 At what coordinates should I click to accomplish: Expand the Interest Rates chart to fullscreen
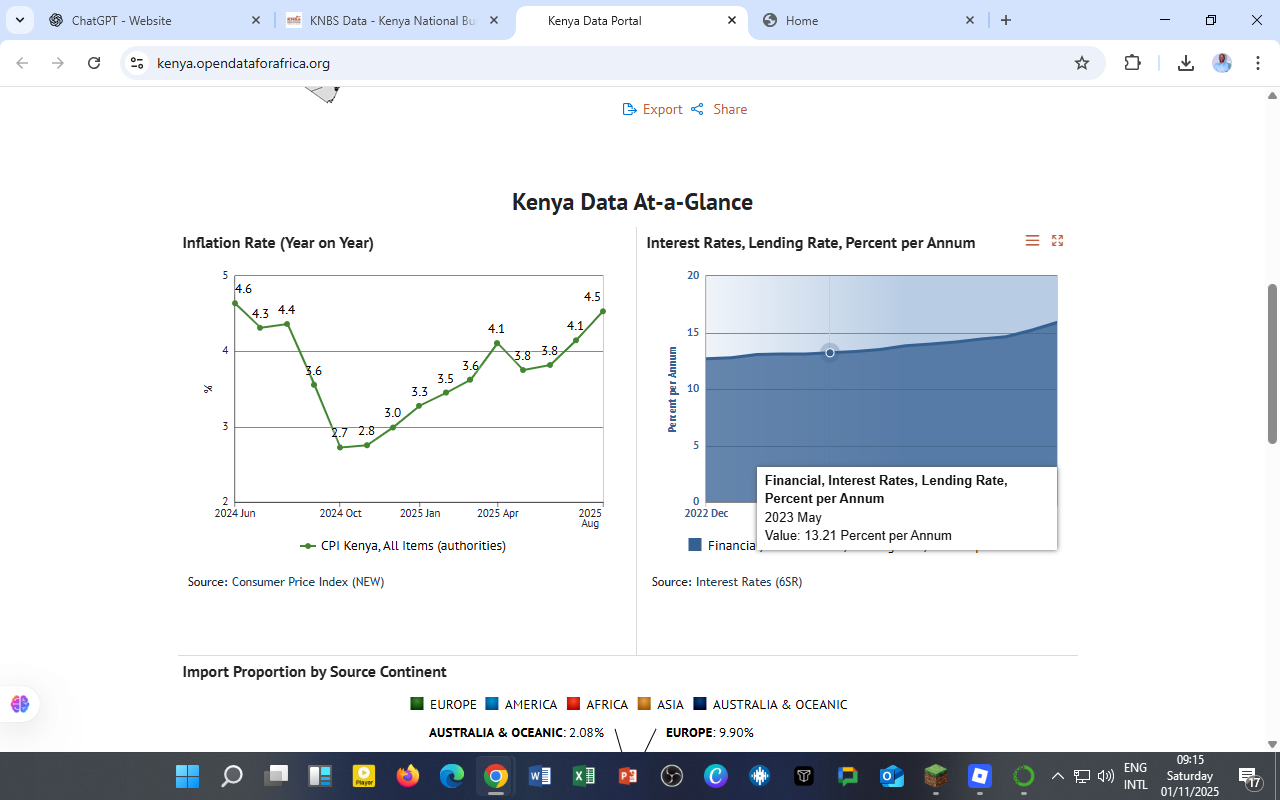click(x=1057, y=240)
